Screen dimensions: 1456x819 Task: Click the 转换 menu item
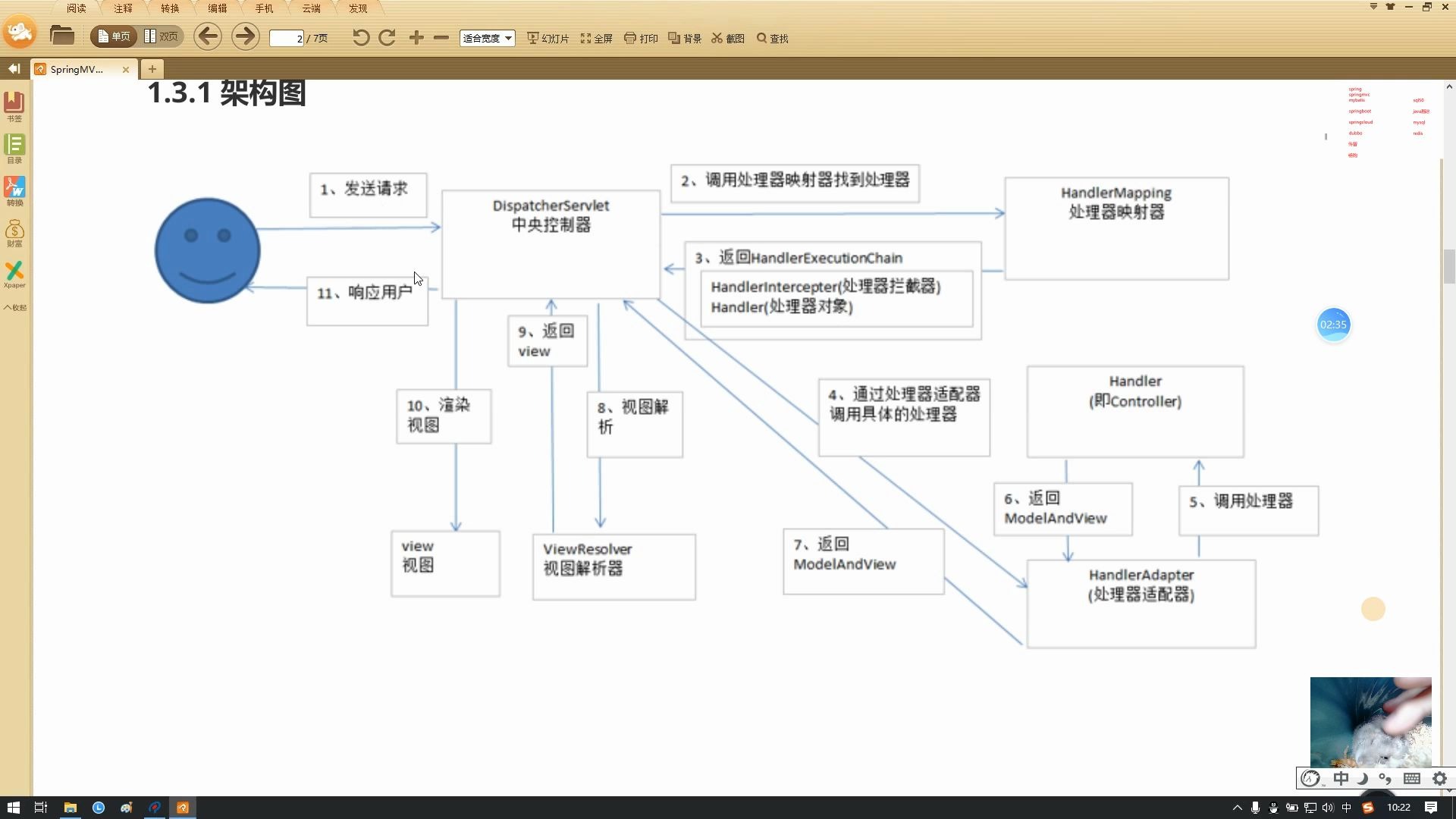coord(169,9)
